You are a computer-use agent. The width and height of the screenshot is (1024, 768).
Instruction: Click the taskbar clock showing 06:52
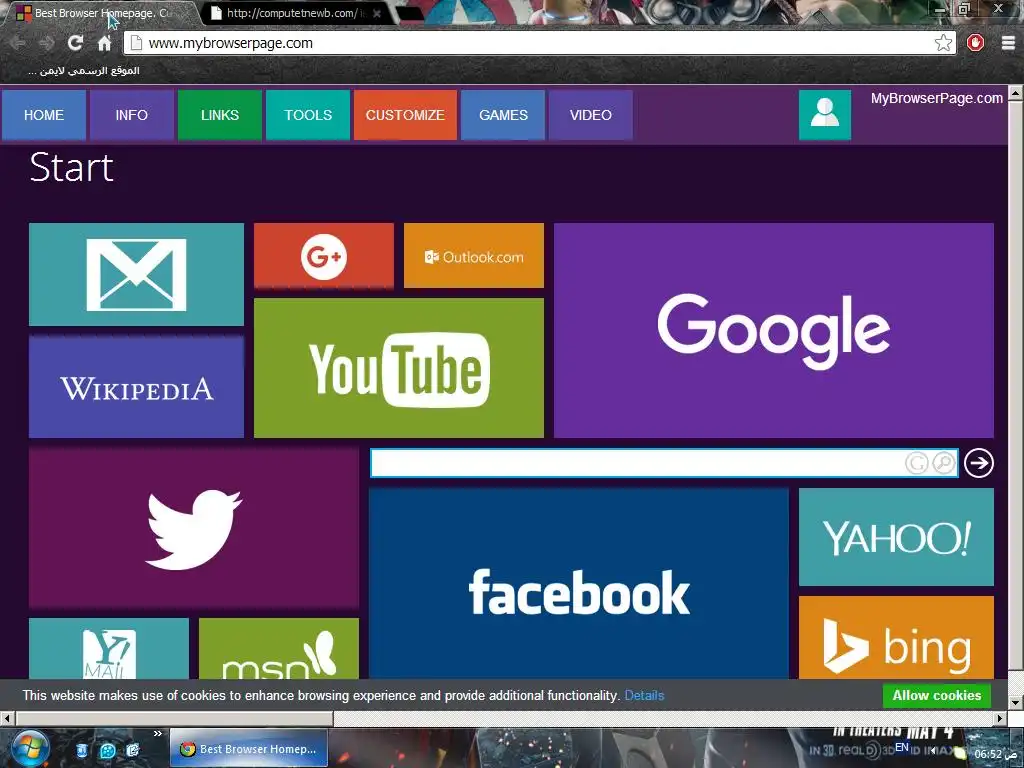(x=995, y=754)
